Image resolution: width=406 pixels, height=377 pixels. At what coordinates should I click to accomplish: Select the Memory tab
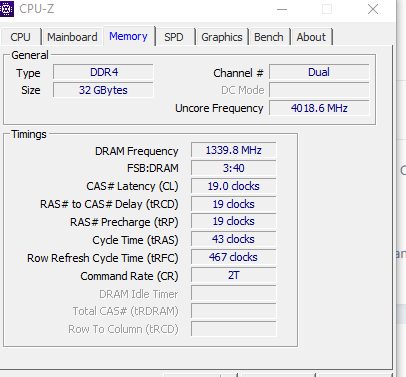(x=128, y=36)
